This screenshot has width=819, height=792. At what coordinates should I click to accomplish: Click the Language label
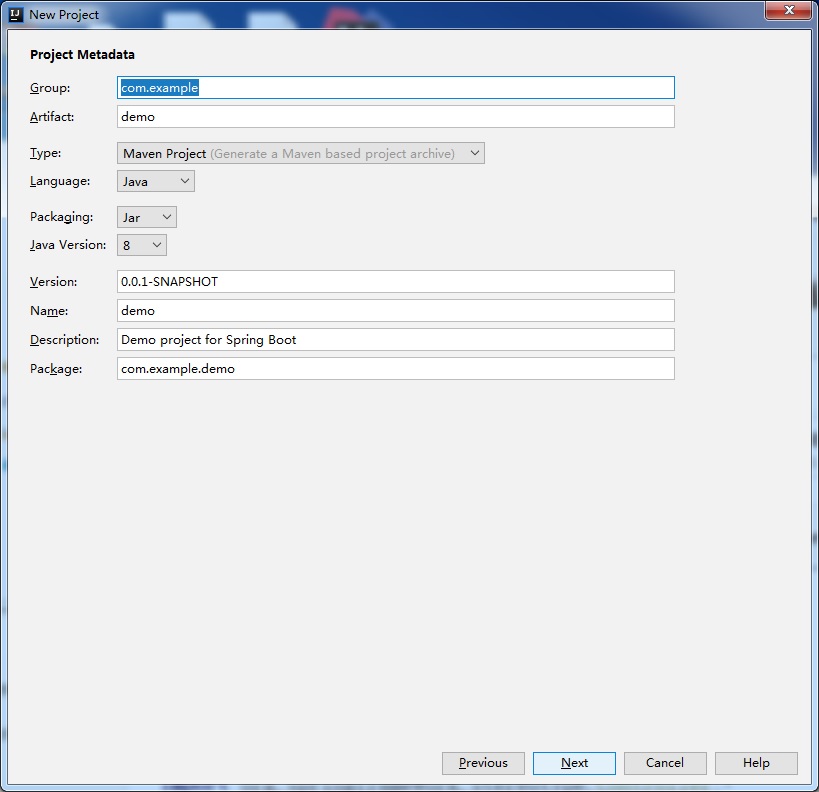tap(60, 181)
